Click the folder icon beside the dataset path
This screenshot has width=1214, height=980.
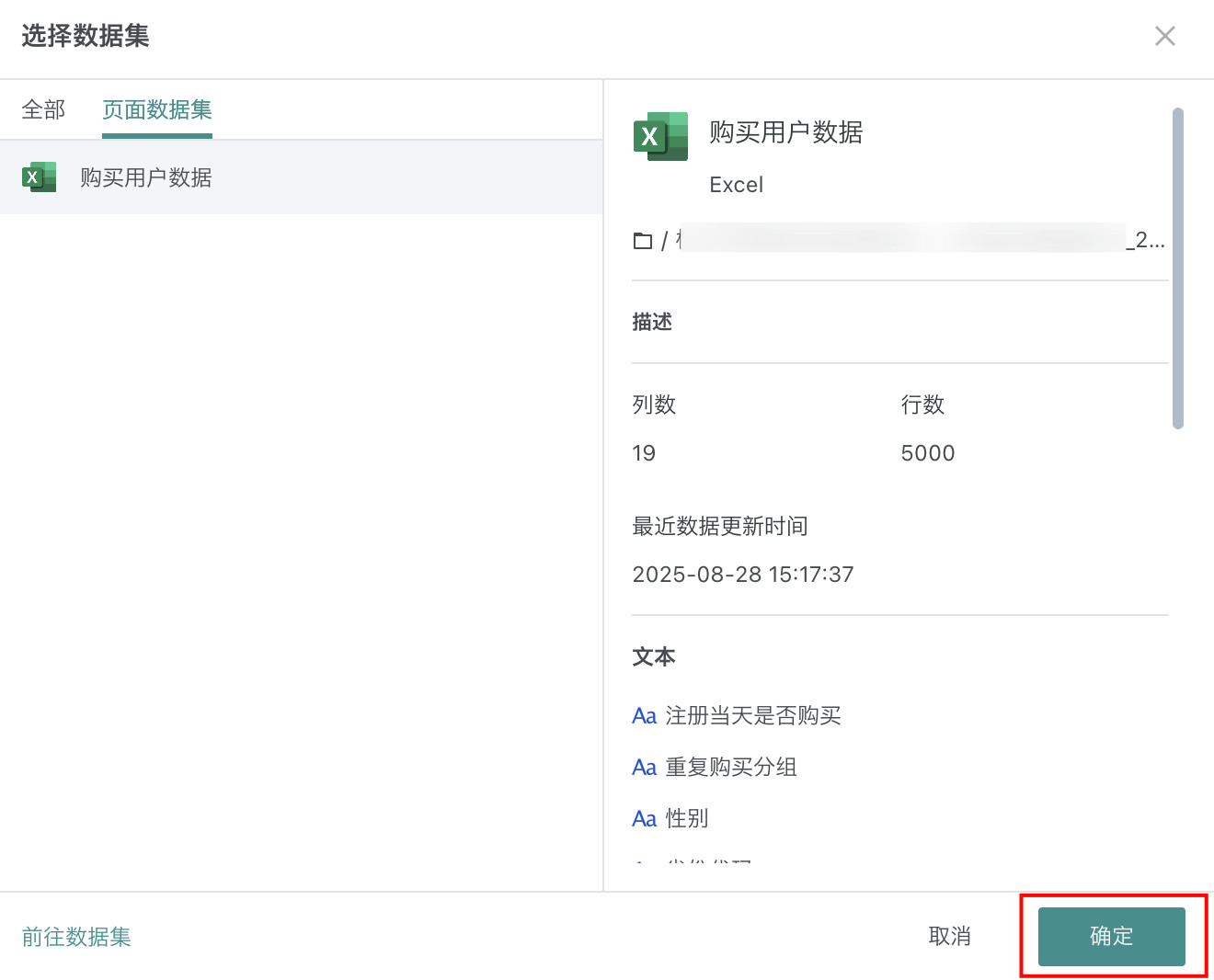[643, 241]
